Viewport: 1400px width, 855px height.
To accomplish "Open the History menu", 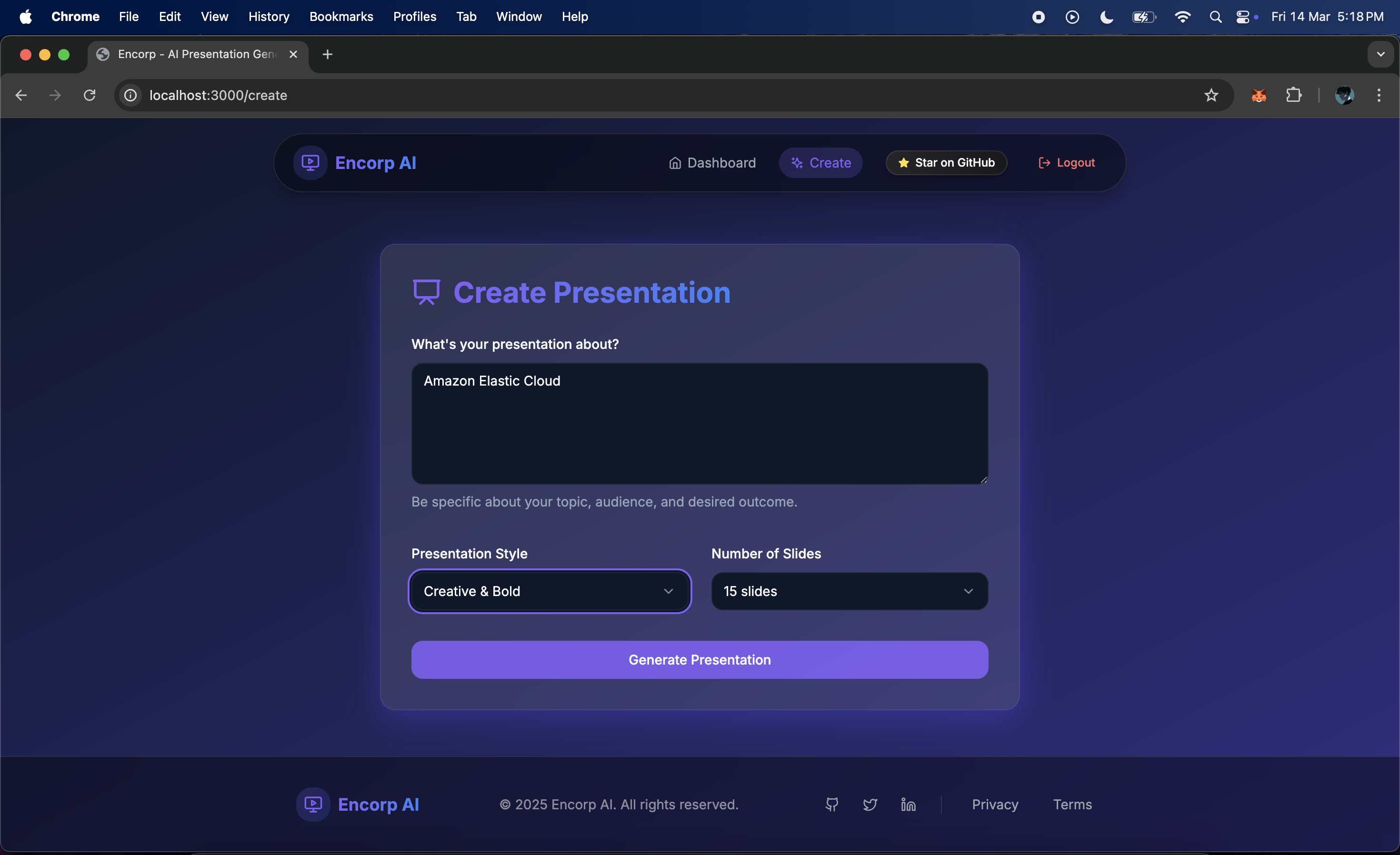I will 269,17.
